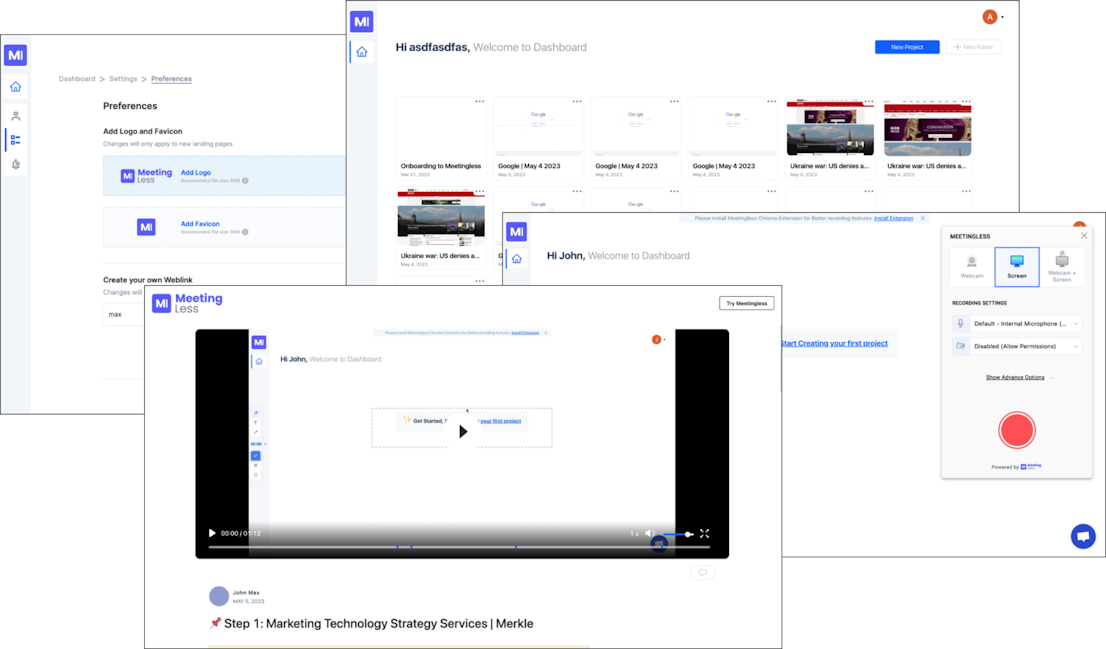Select Screen recording mode

pyautogui.click(x=1016, y=267)
